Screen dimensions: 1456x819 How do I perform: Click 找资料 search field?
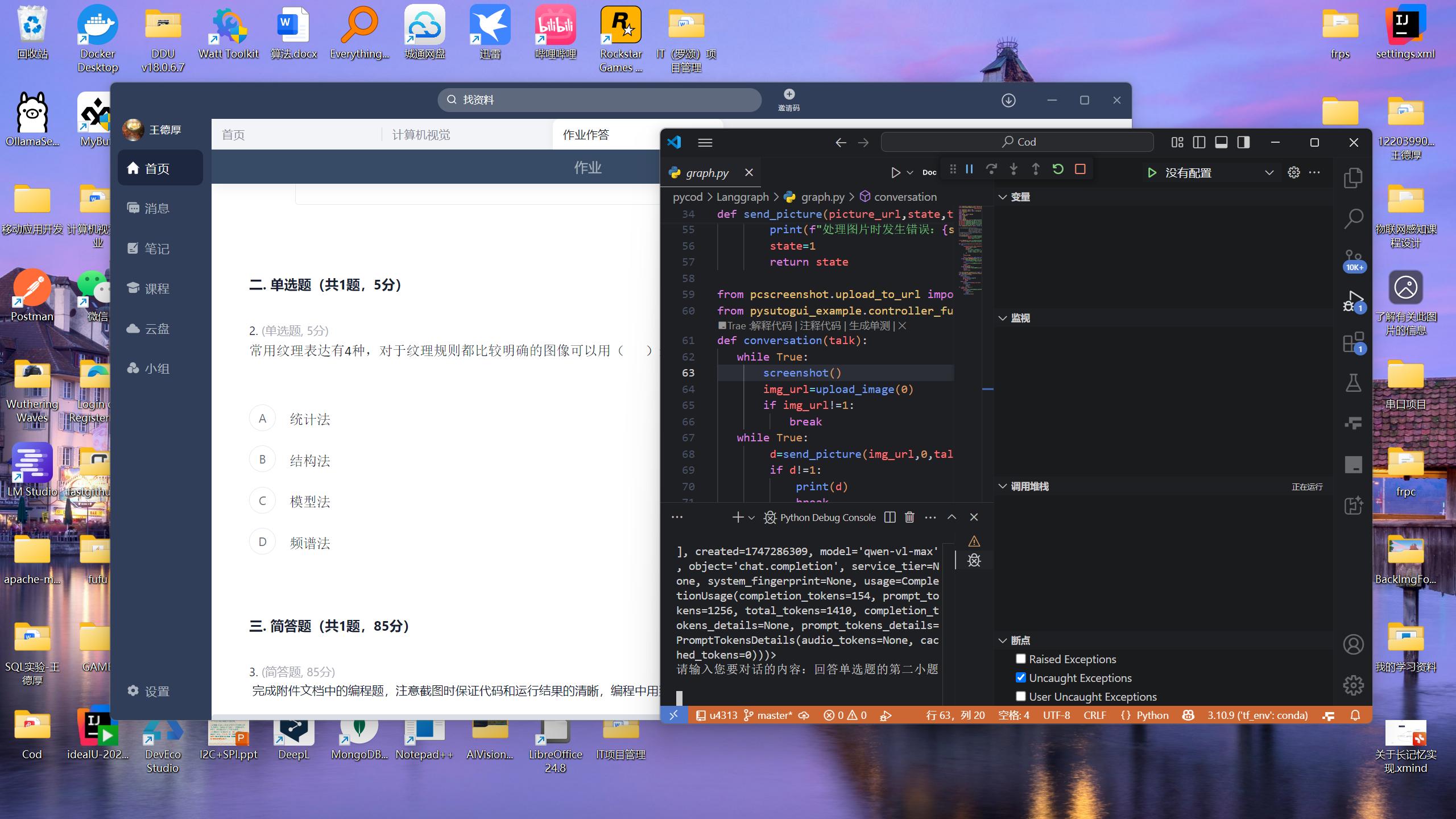(599, 100)
